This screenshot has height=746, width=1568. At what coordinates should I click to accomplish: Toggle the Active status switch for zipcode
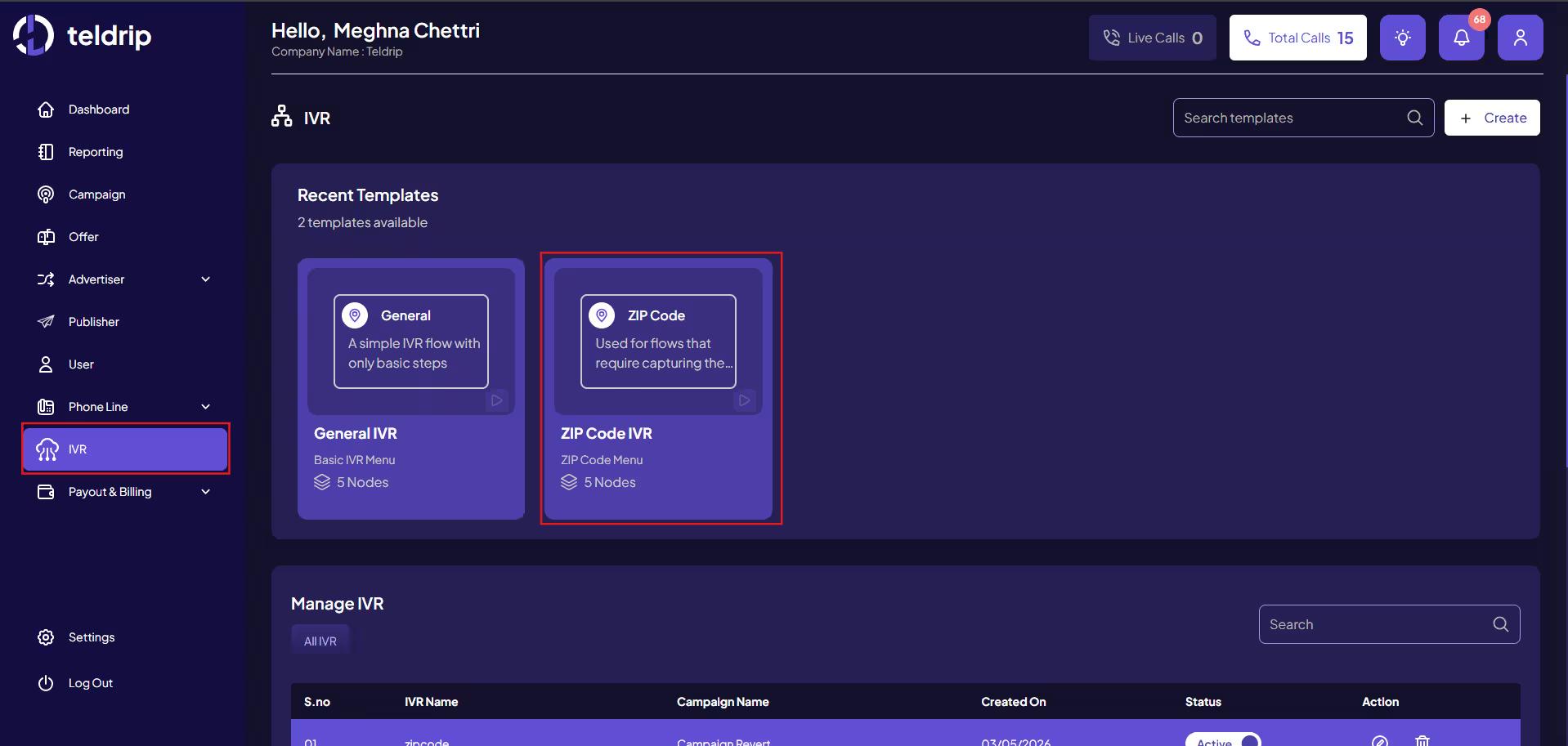click(1223, 740)
